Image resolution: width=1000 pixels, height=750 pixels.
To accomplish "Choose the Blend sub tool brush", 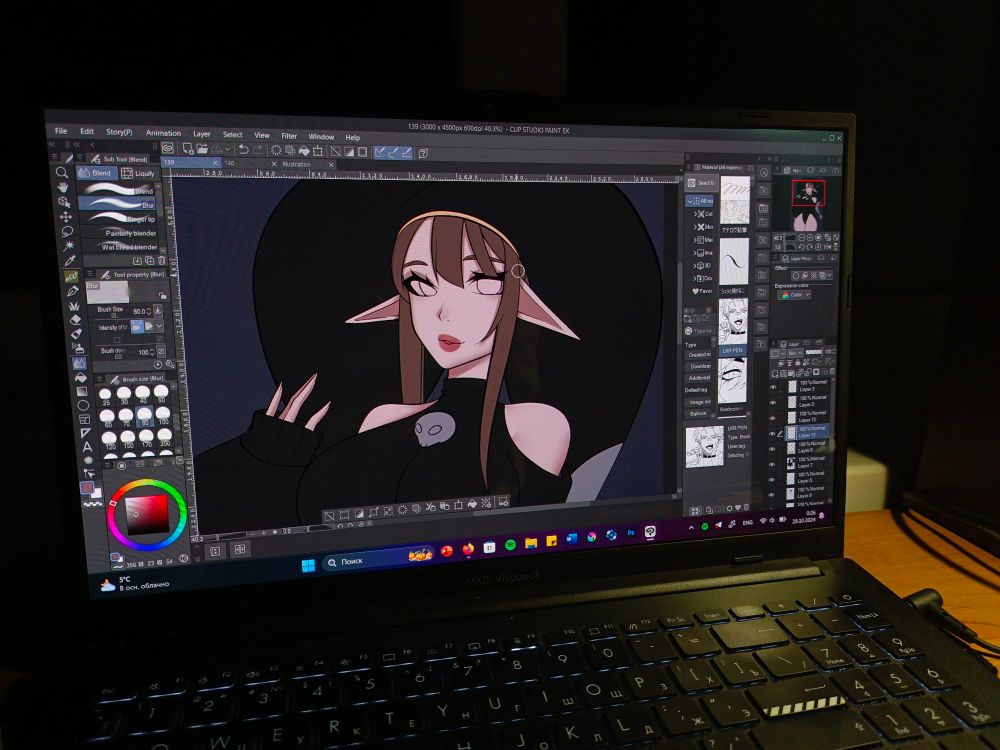I will [117, 189].
